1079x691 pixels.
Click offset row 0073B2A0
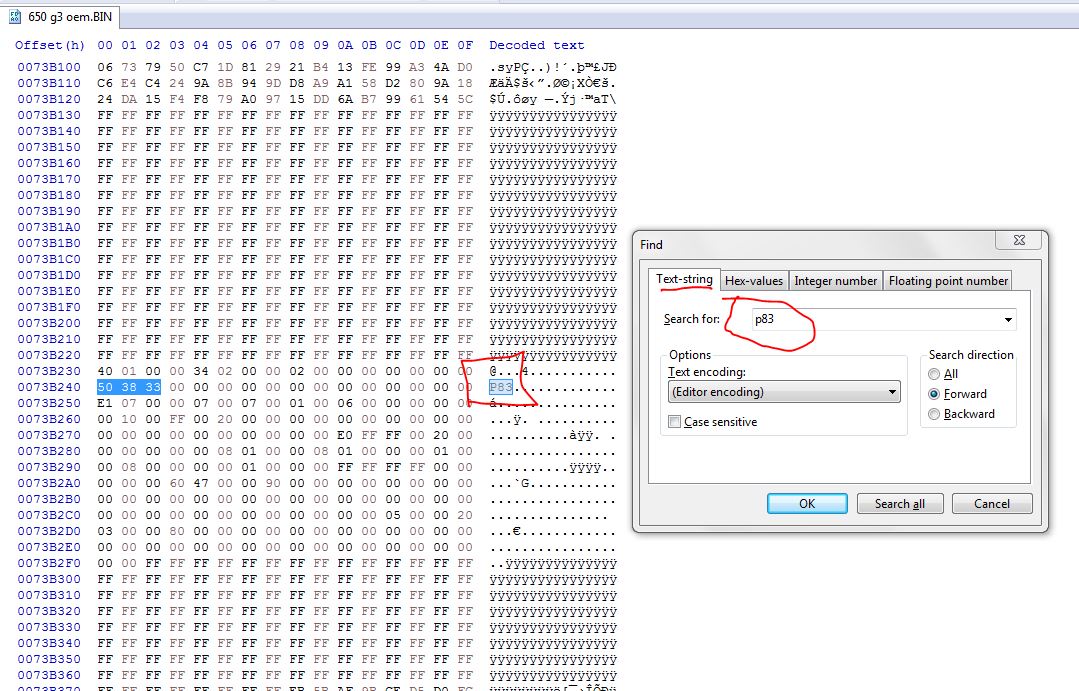coord(49,483)
